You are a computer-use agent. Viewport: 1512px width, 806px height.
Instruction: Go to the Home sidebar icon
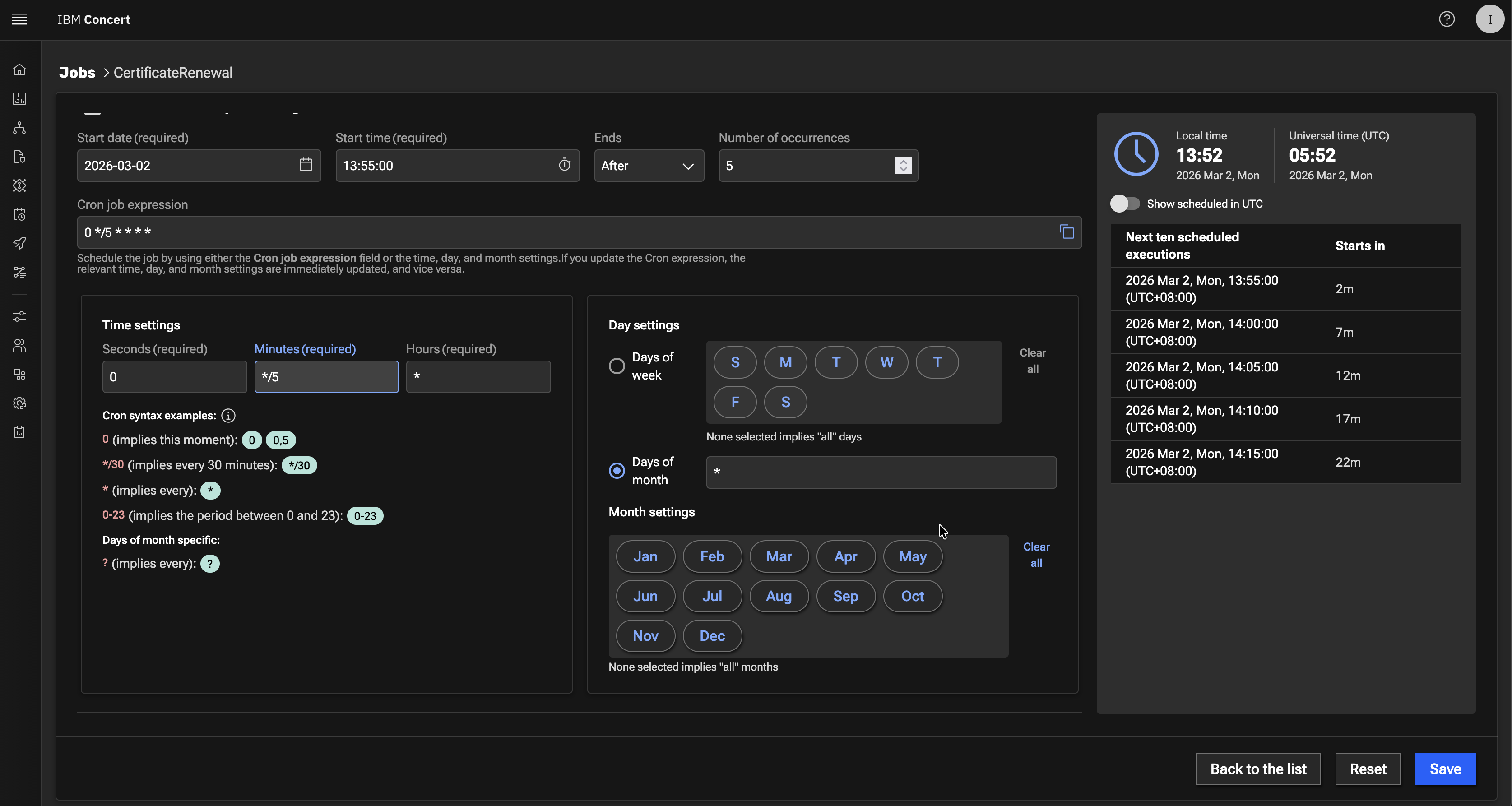click(19, 70)
